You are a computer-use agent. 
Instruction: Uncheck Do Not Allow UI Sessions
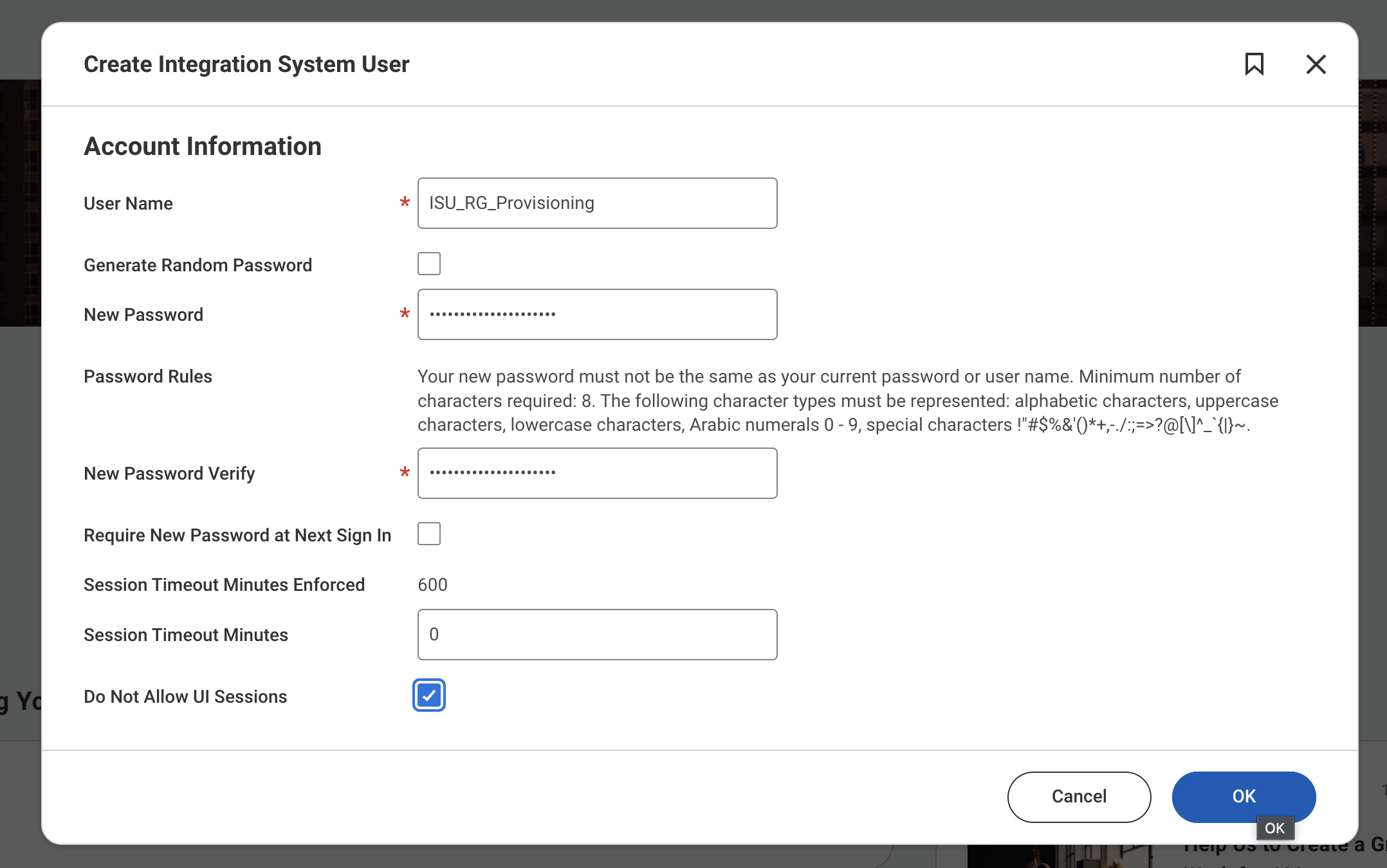point(429,695)
